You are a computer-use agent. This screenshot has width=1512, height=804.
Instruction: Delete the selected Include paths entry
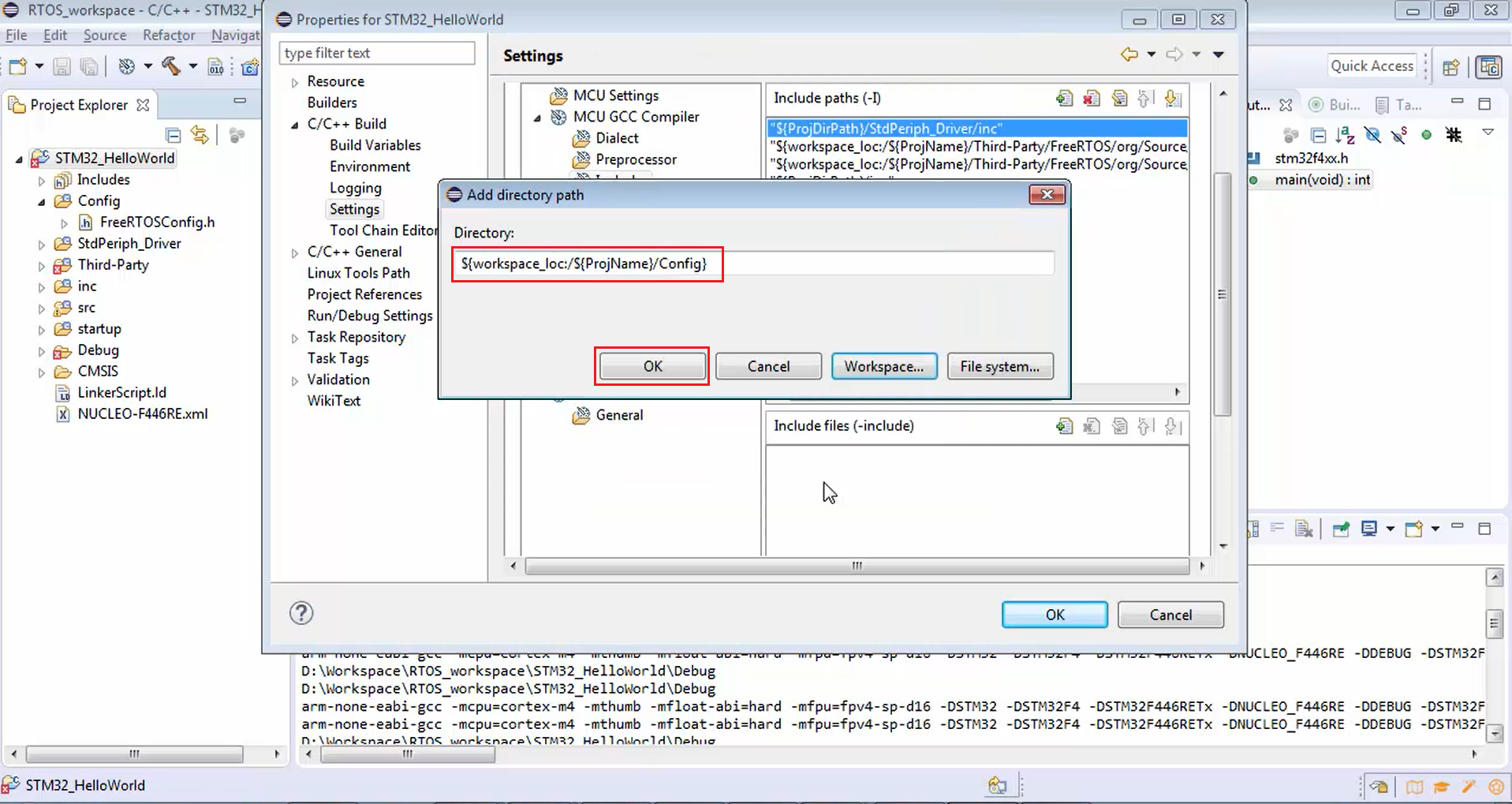[1092, 99]
